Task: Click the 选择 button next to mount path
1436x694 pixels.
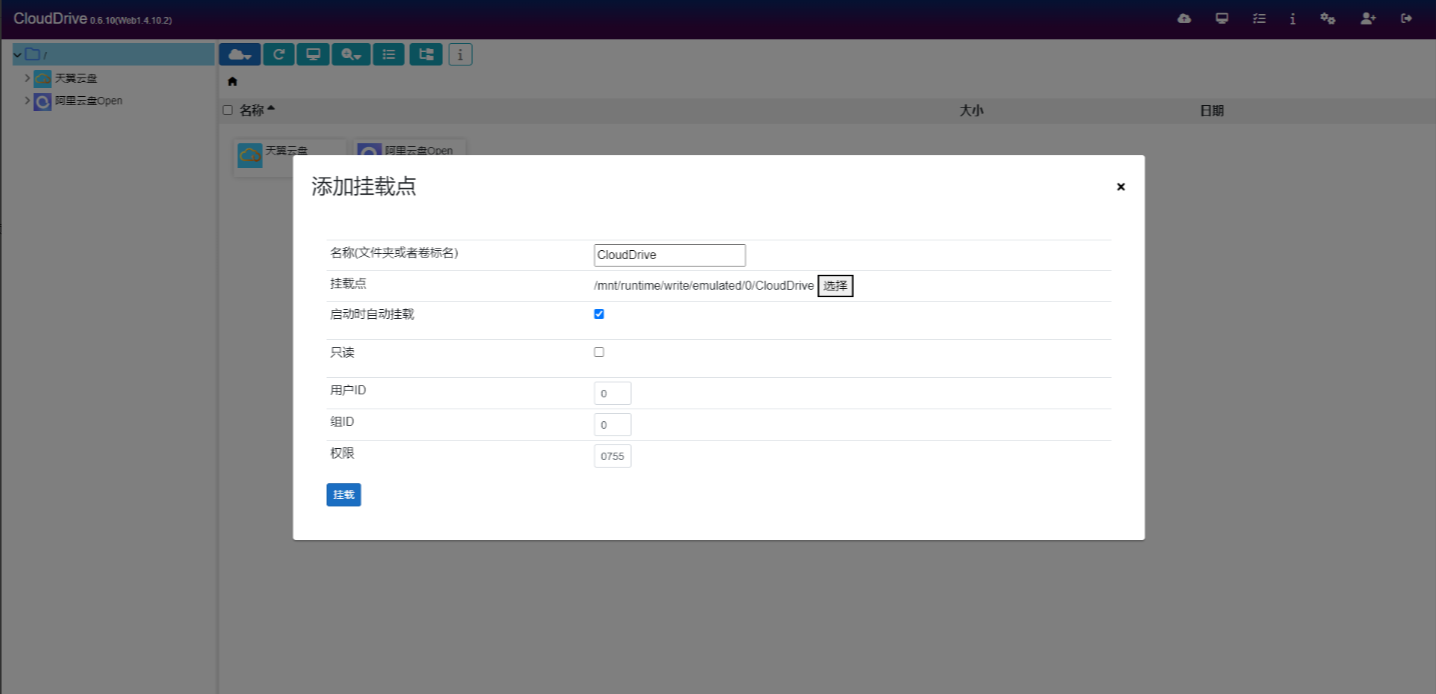Action: click(835, 286)
